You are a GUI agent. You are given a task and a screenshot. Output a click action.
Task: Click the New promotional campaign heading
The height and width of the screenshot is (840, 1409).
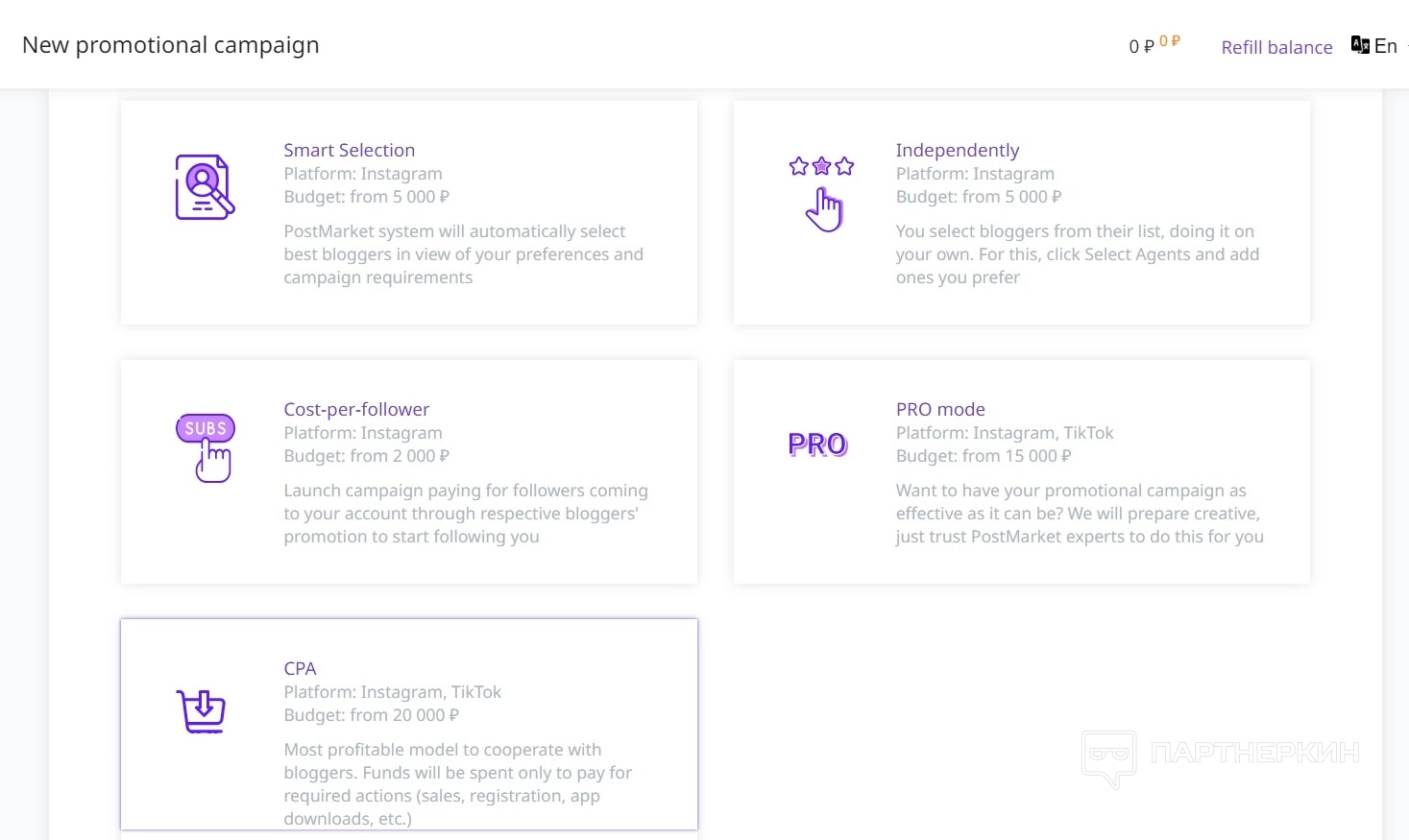[171, 45]
